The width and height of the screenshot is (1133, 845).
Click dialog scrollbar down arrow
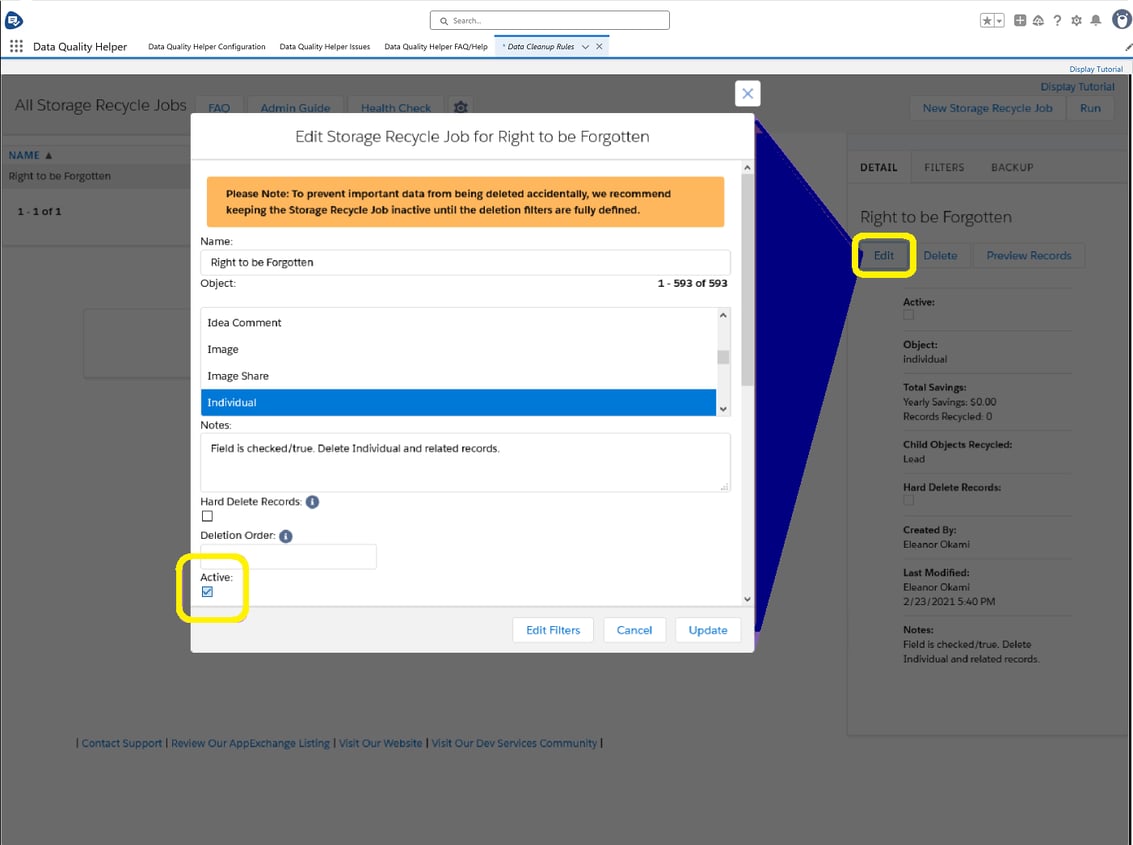click(x=747, y=599)
